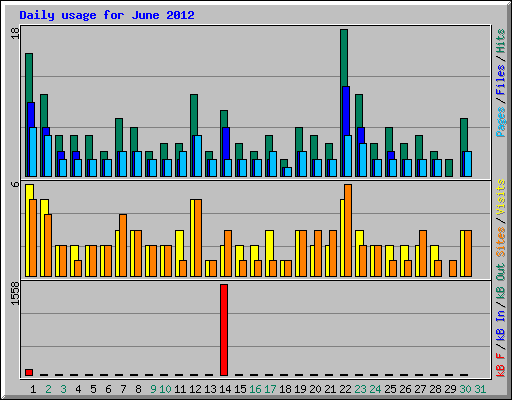Image resolution: width=512 pixels, height=400 pixels.
Task: Click the 'Hits' legend label
Action: point(501,41)
